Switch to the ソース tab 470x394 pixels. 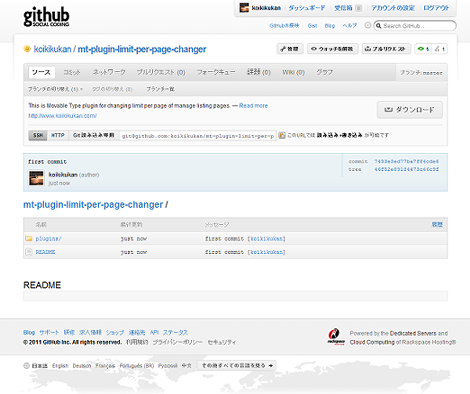[x=41, y=72]
